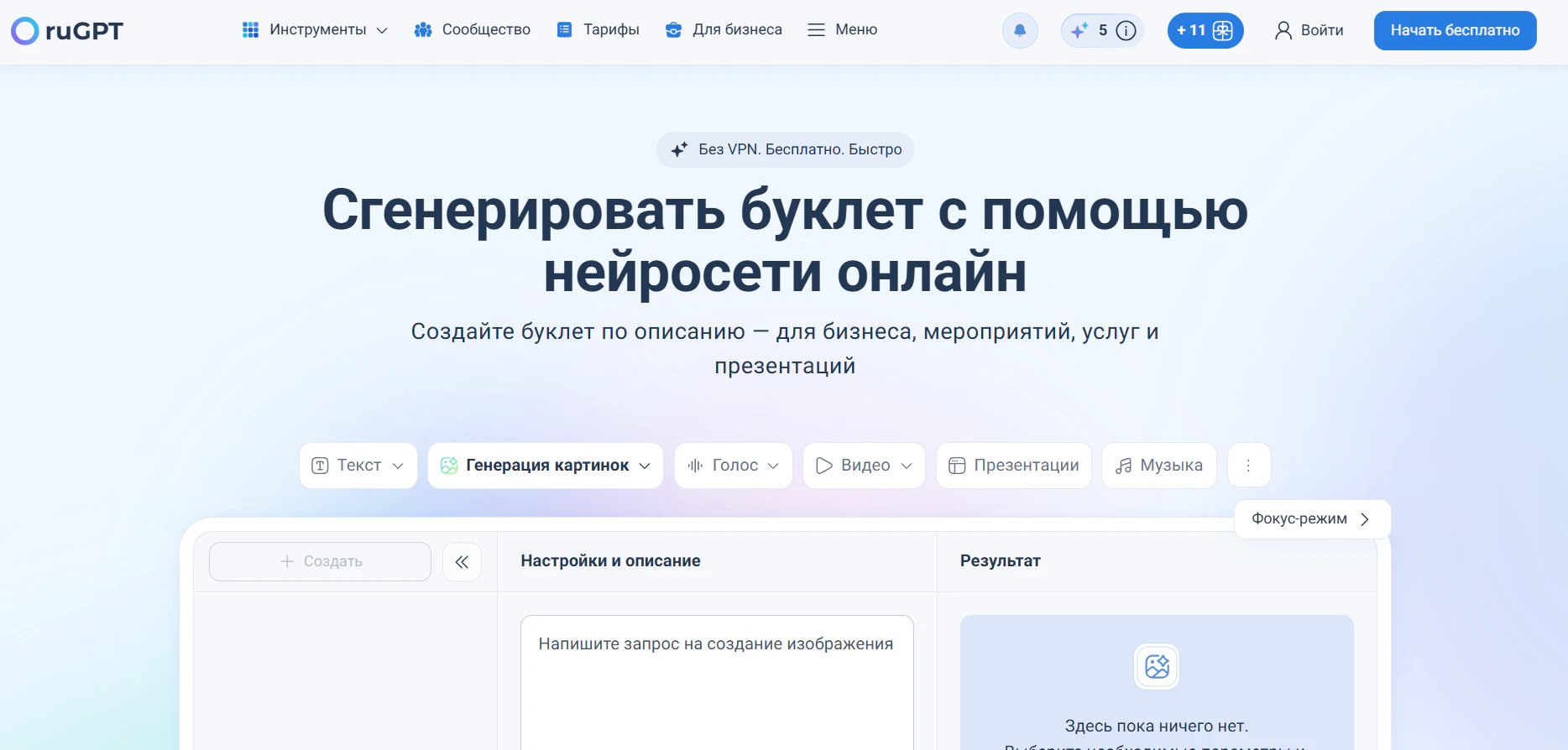Click the Фокус-режим chevron arrow
The width and height of the screenshot is (1568, 750).
(x=1365, y=519)
